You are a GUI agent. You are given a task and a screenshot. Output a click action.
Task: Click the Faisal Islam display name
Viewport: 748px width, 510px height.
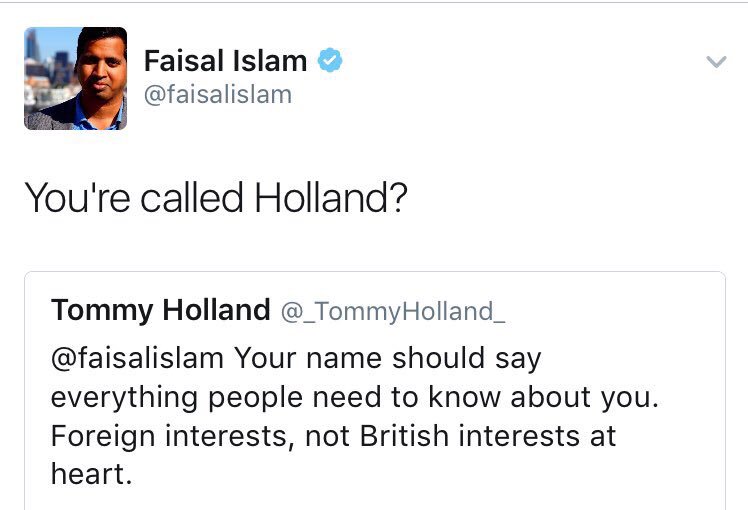pos(225,61)
